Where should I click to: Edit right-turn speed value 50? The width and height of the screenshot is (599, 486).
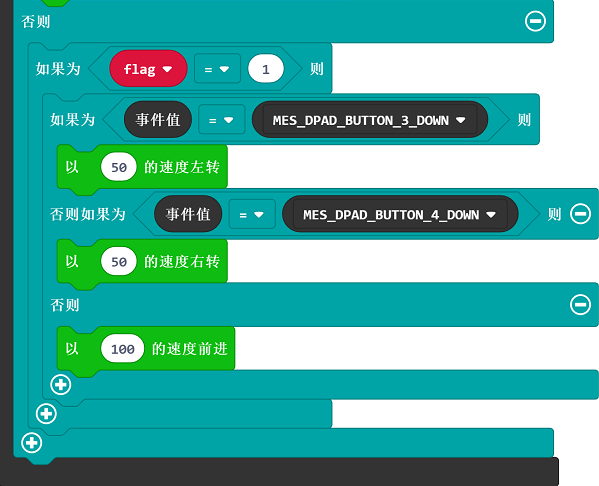tap(119, 262)
